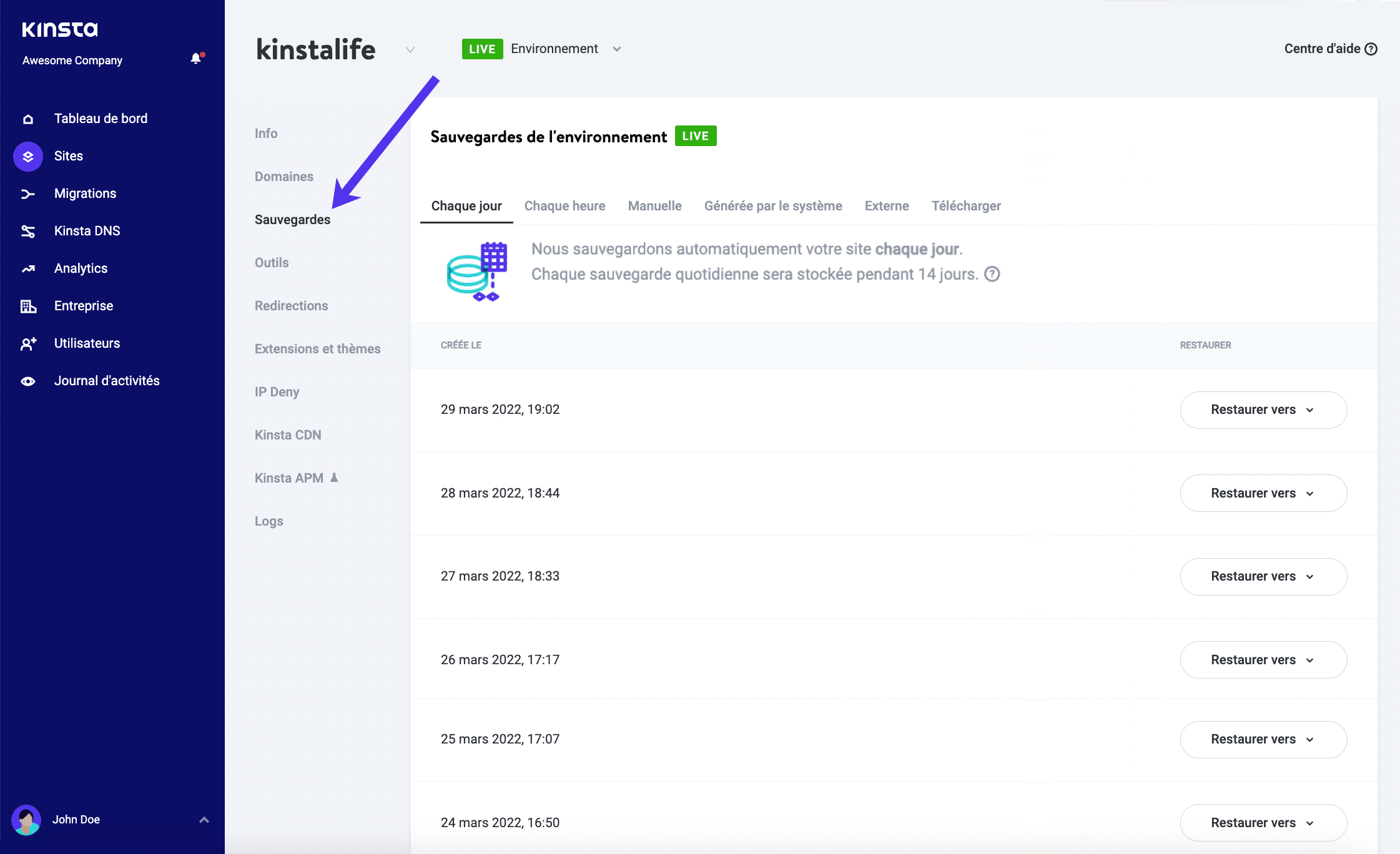Viewport: 1400px width, 854px height.
Task: Open Analytics via its chart icon
Action: (28, 268)
